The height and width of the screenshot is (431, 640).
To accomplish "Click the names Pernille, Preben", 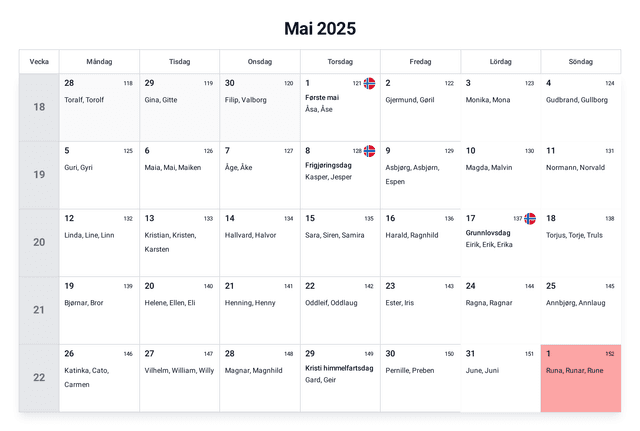I will pos(410,370).
